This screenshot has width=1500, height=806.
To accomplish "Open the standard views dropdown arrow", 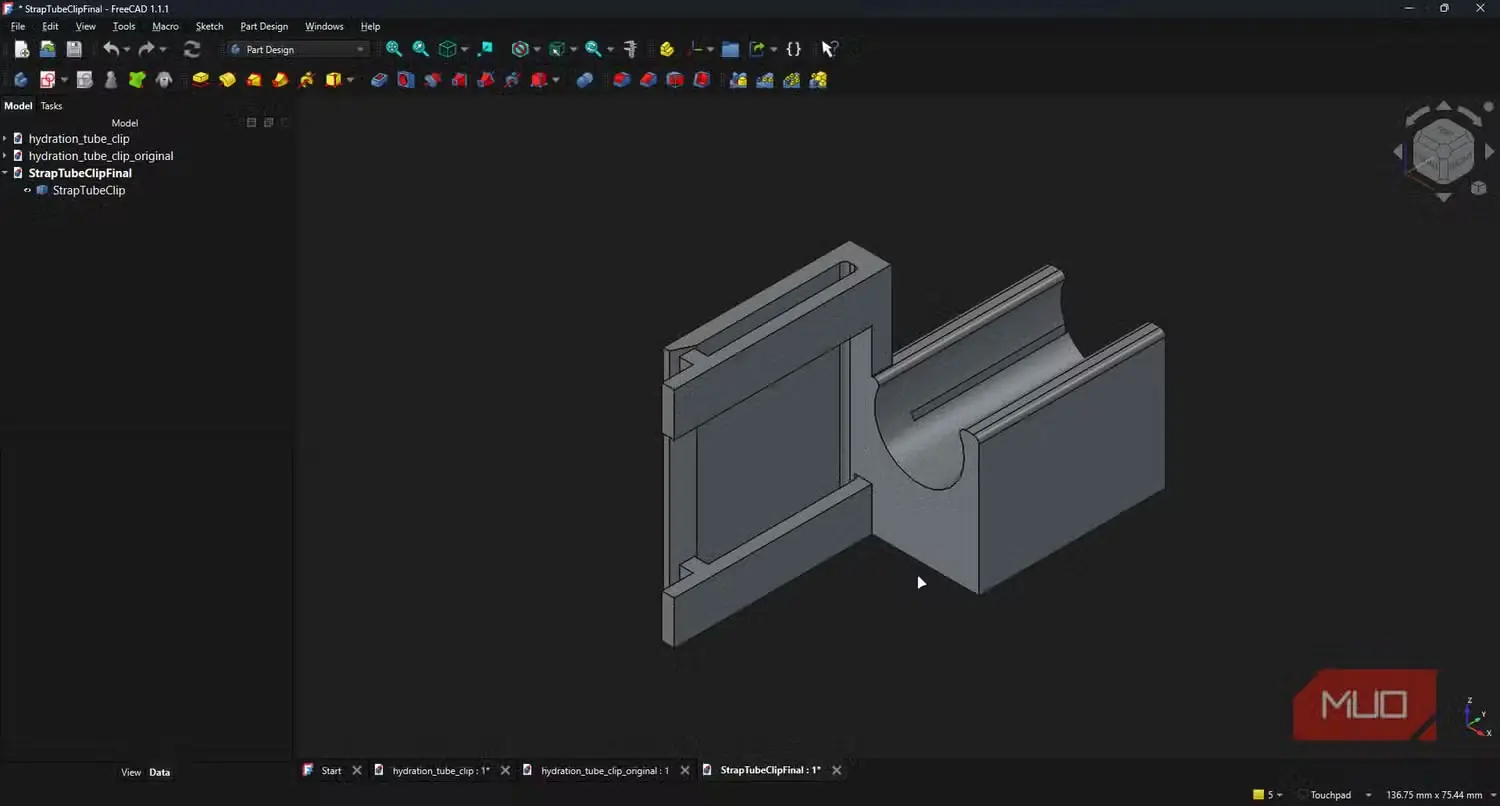I will click(464, 49).
